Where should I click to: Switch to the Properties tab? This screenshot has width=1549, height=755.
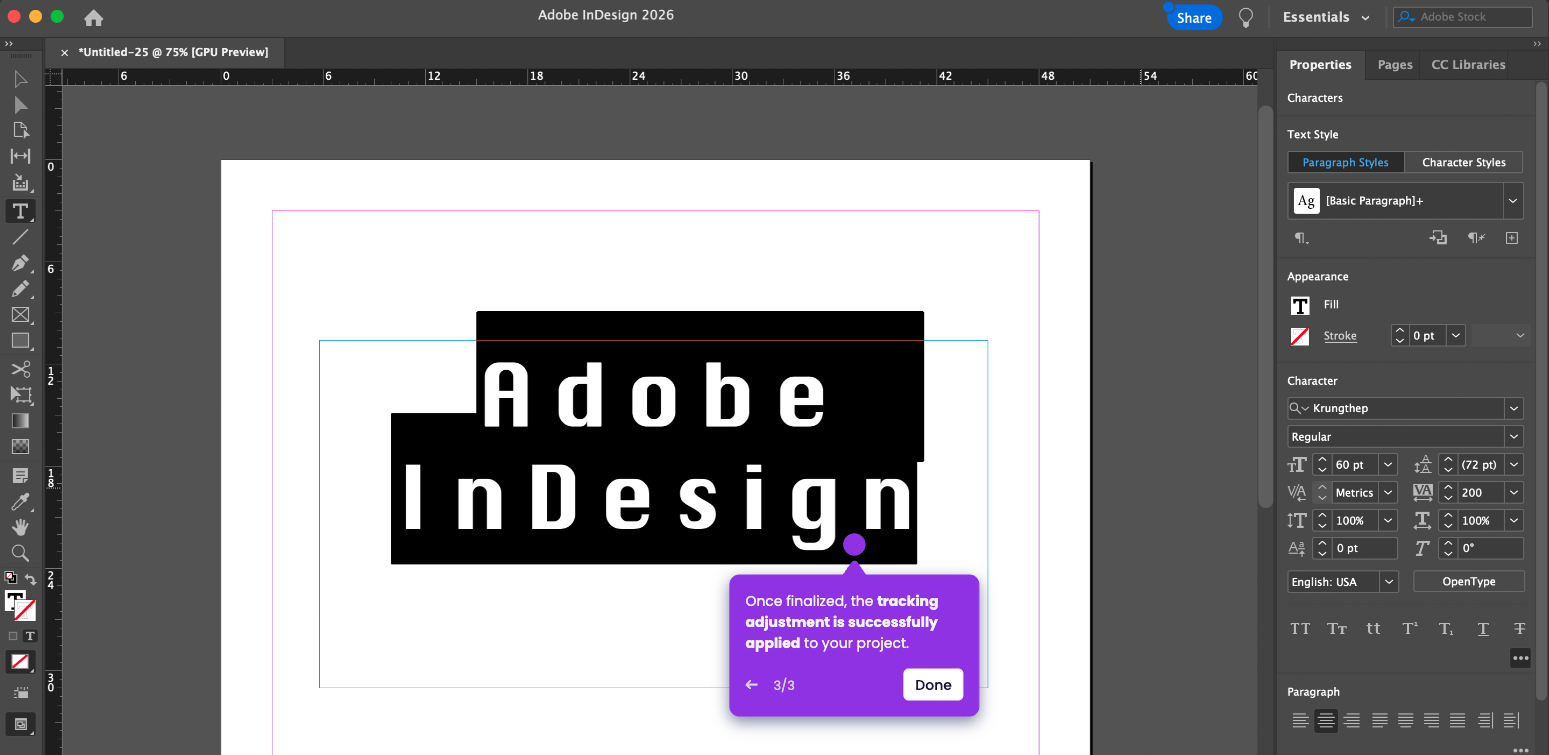pyautogui.click(x=1320, y=65)
